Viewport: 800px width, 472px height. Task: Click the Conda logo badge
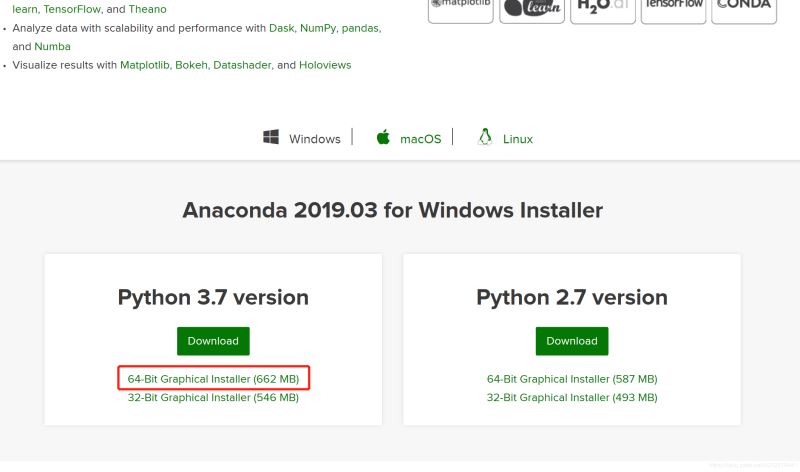coord(743,8)
